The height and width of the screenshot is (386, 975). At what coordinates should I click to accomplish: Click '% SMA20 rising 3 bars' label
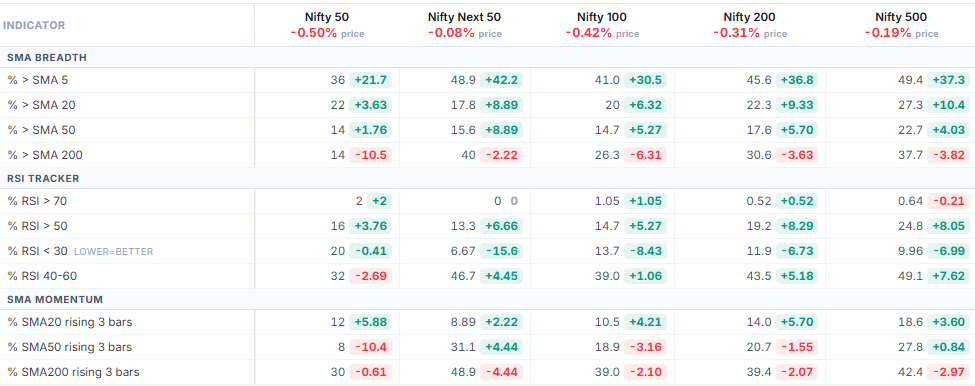pos(70,323)
